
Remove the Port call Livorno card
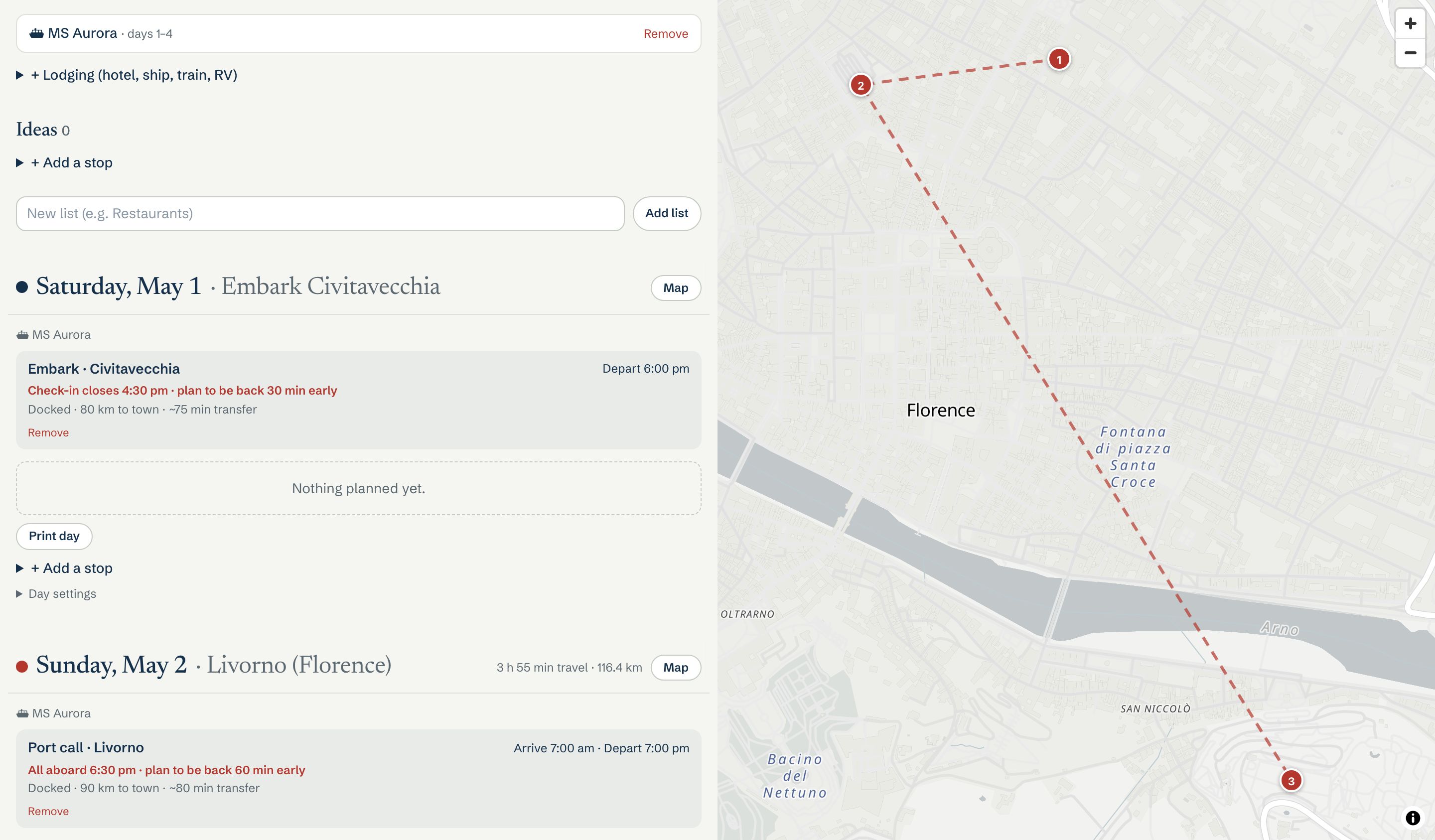click(x=48, y=811)
